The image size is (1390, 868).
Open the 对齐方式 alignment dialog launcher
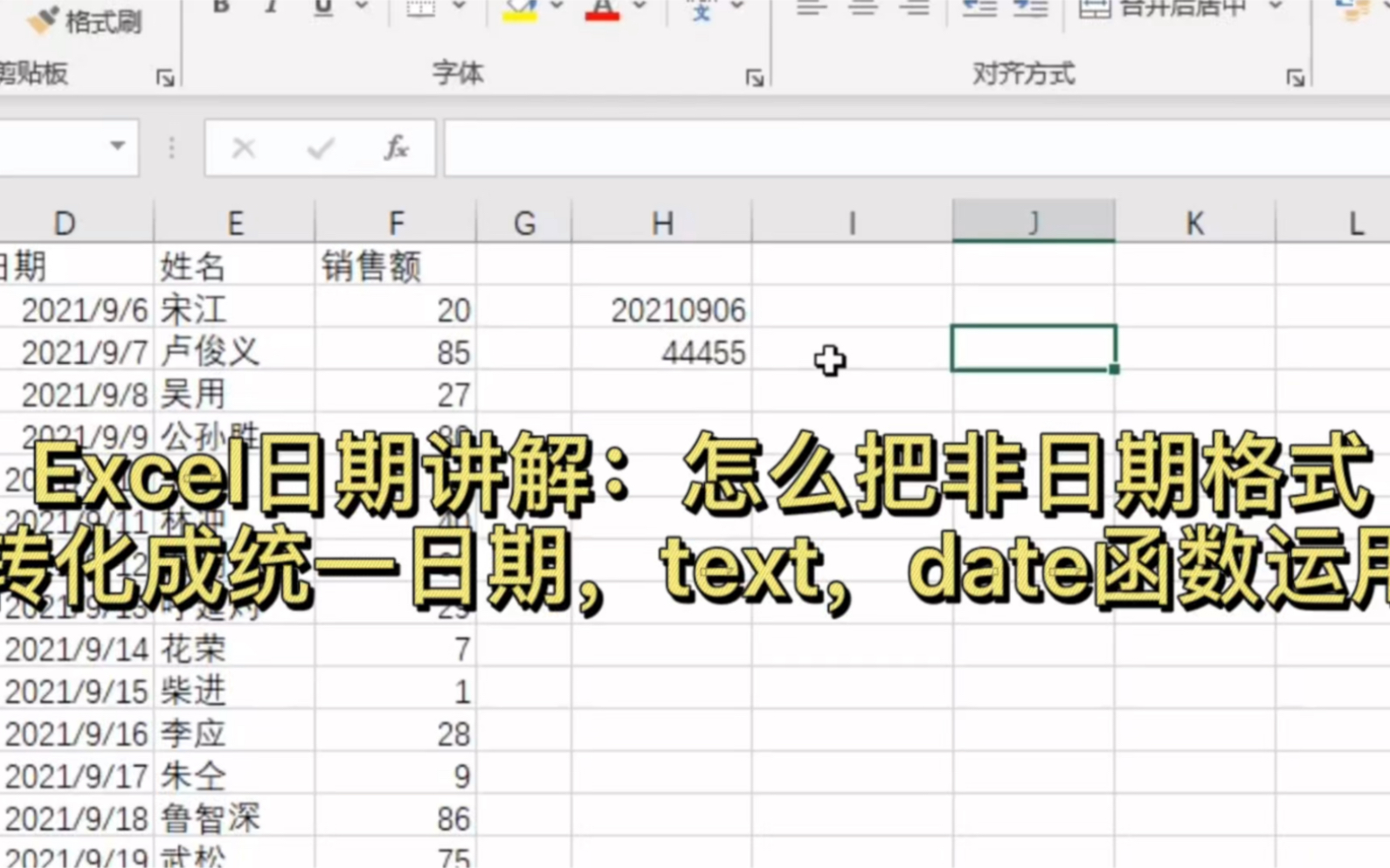(1296, 79)
